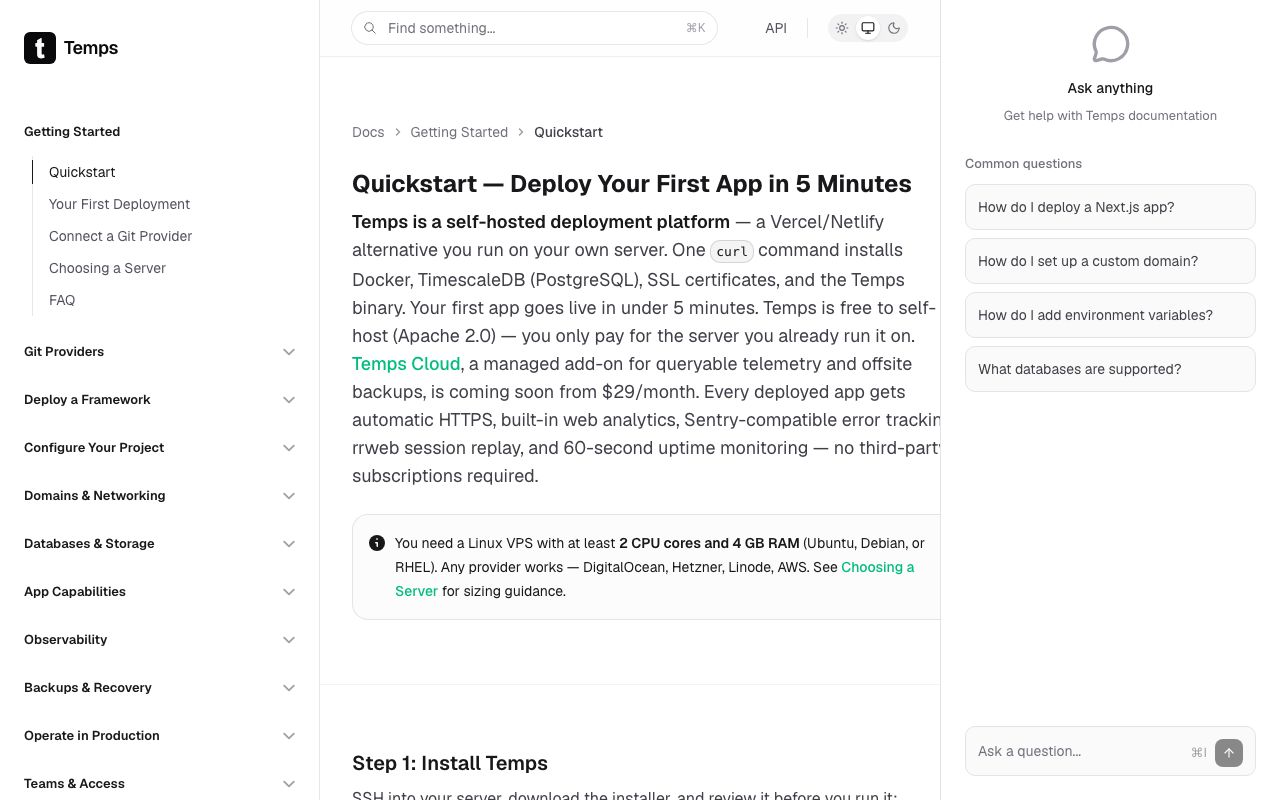Click the Getting Started breadcrumb
The width and height of the screenshot is (1280, 800).
tap(459, 132)
